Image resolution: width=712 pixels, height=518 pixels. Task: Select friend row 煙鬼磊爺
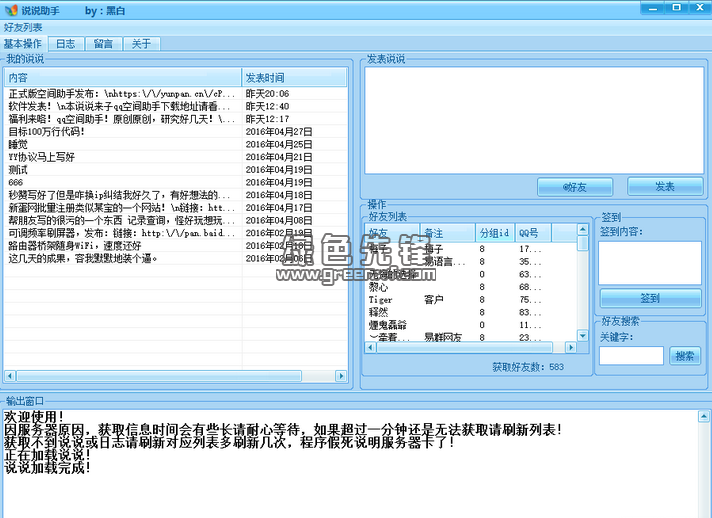point(471,325)
